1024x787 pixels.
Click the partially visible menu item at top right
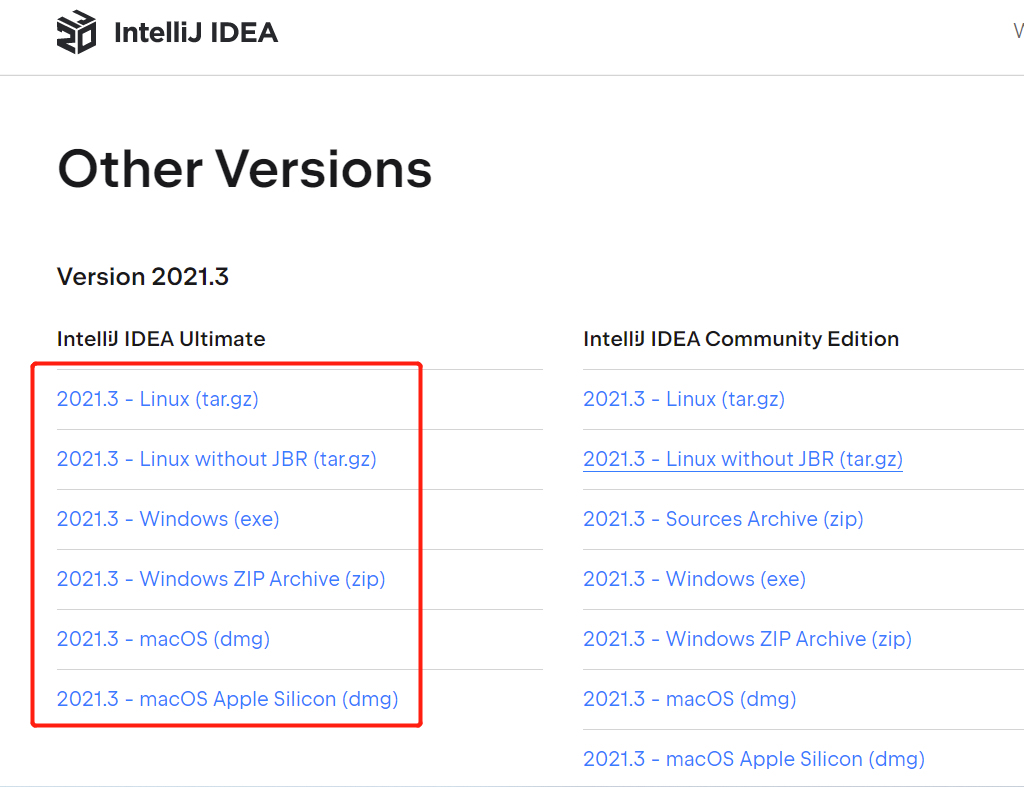[x=1018, y=31]
